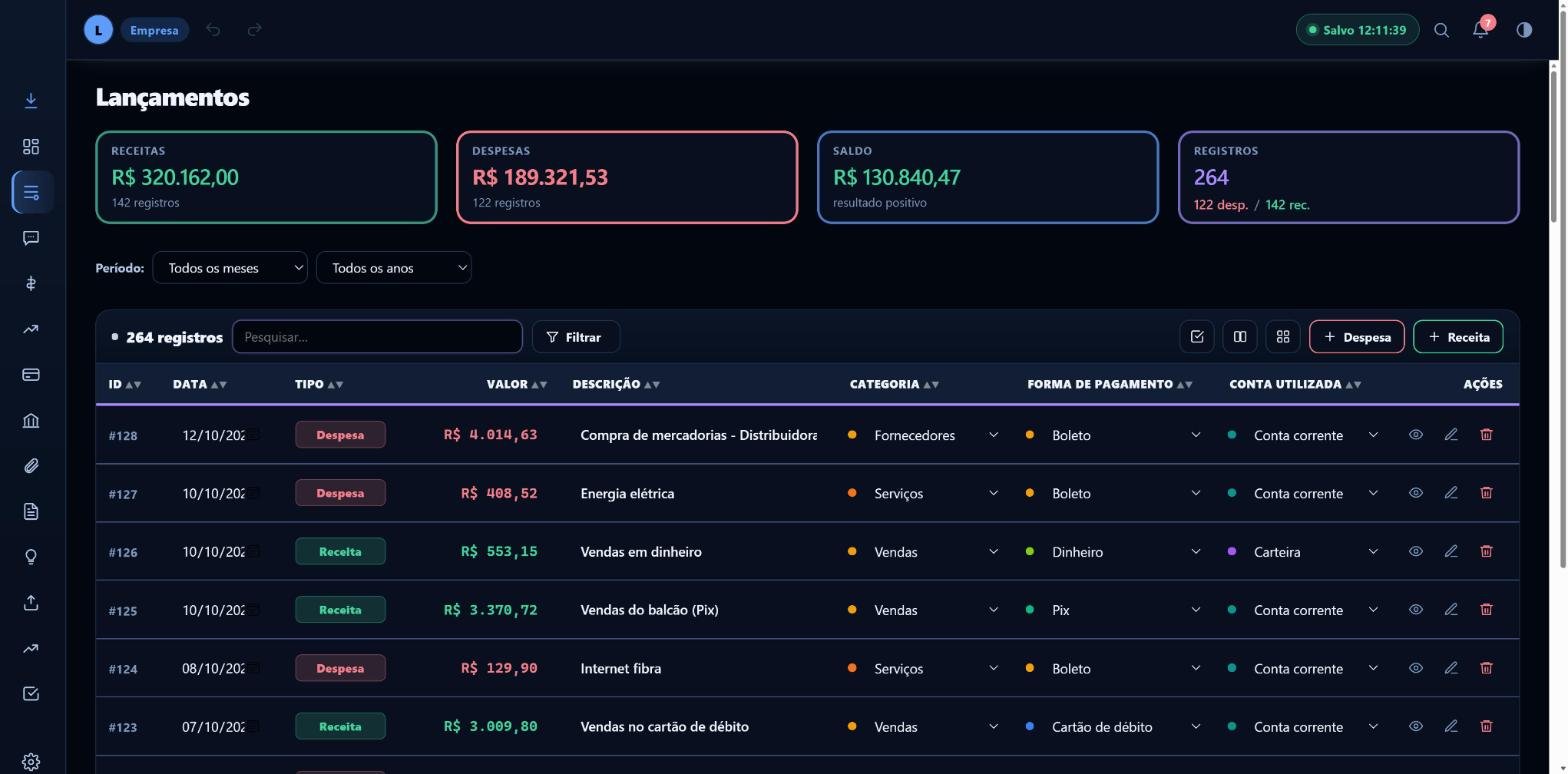Toggle dark/light theme contrast icon
The width and height of the screenshot is (1568, 774).
[x=1524, y=30]
